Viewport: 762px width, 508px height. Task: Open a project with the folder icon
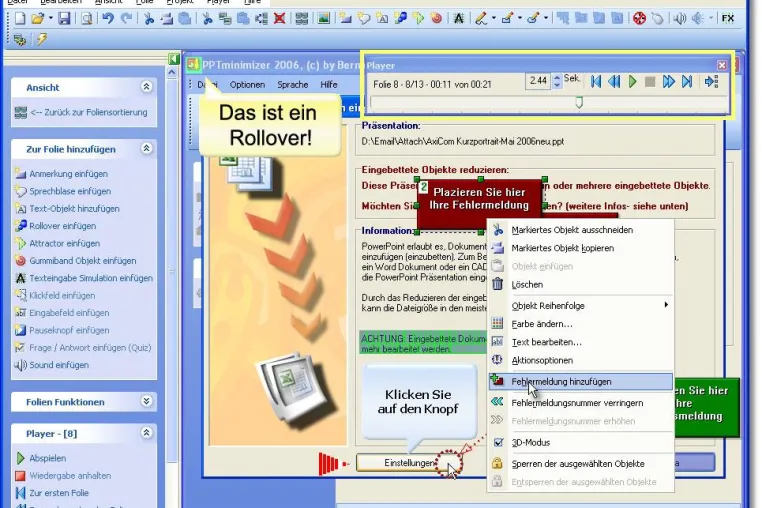tap(37, 18)
